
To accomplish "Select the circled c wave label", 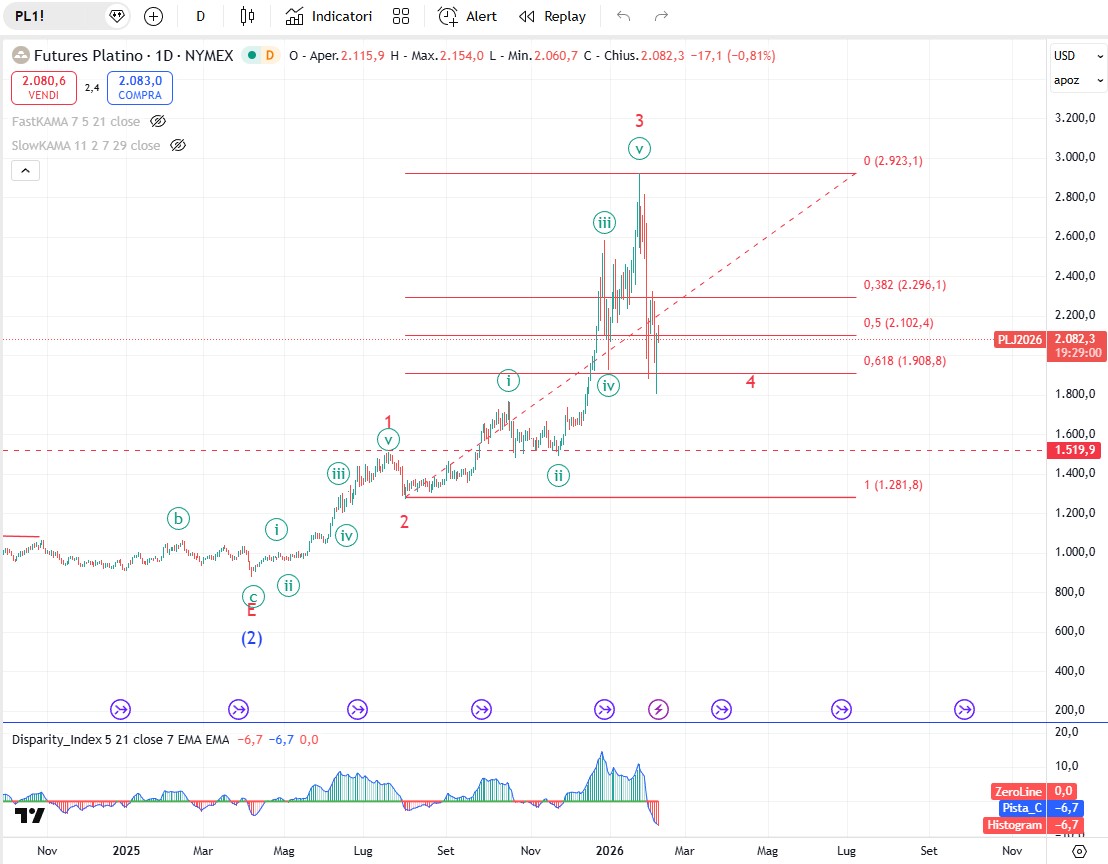I will 253,596.
